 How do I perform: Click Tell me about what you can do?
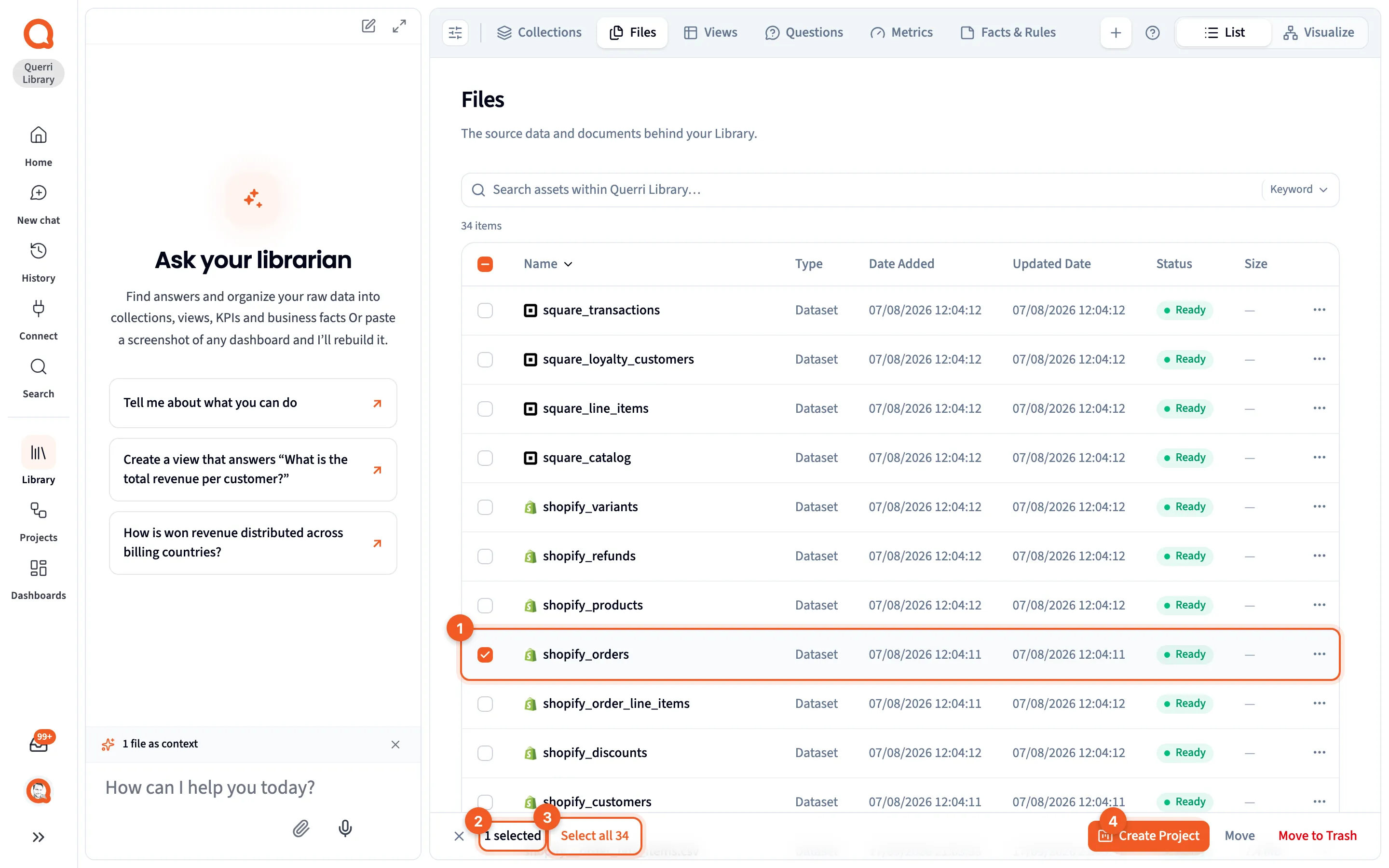click(x=253, y=403)
